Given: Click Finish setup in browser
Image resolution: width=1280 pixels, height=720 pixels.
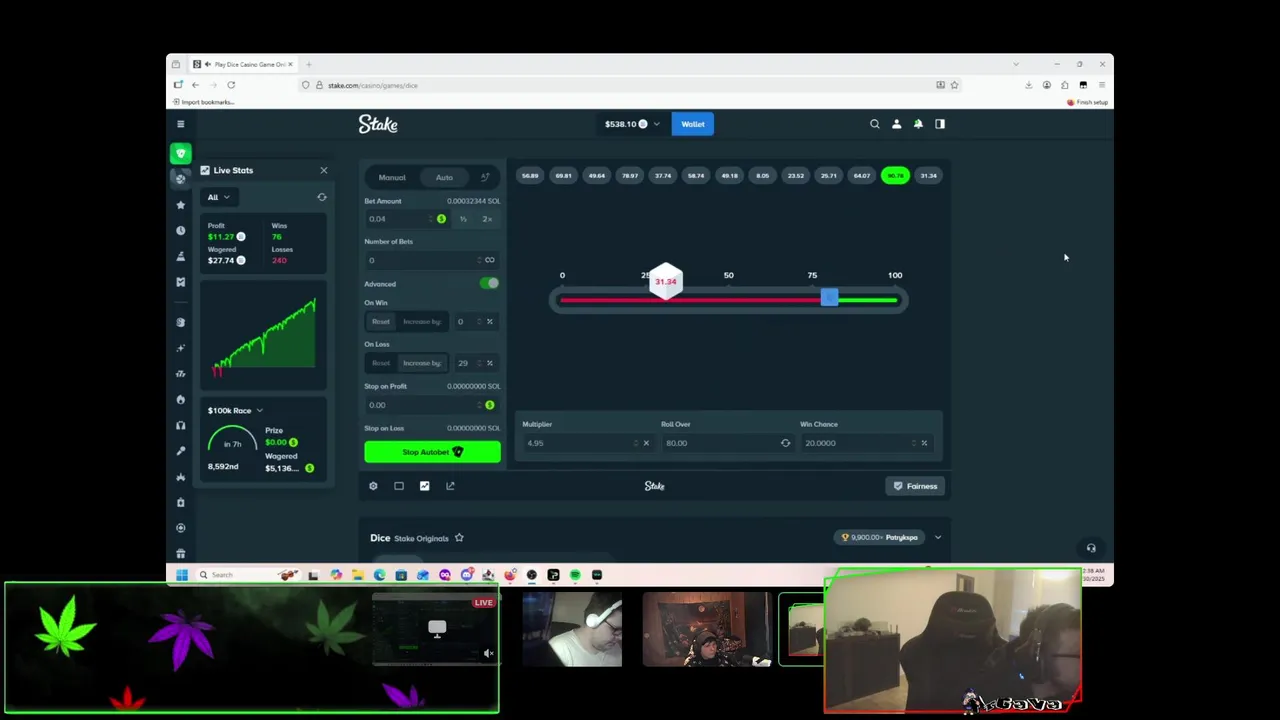Looking at the screenshot, I should [x=1088, y=102].
